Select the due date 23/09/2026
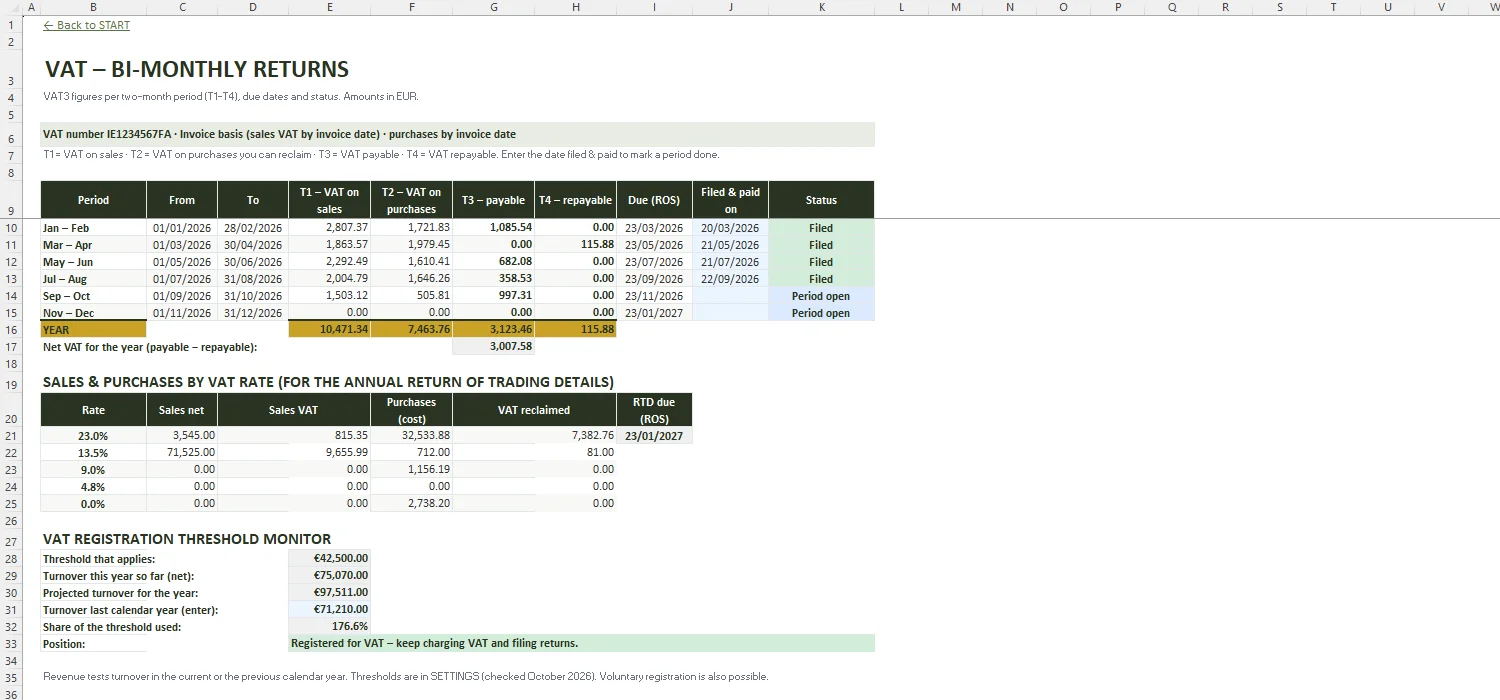 [654, 279]
